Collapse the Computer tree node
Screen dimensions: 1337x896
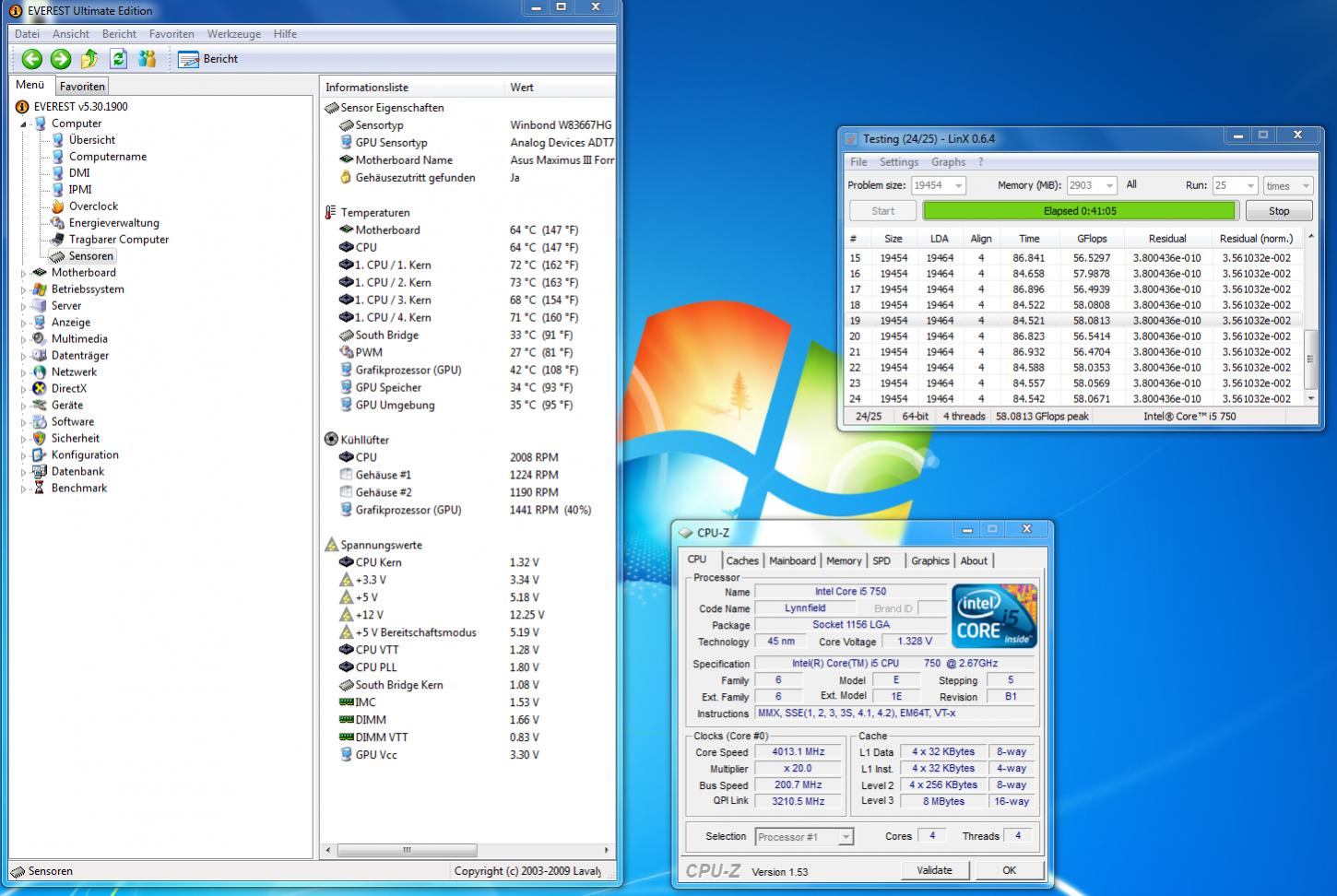[24, 124]
